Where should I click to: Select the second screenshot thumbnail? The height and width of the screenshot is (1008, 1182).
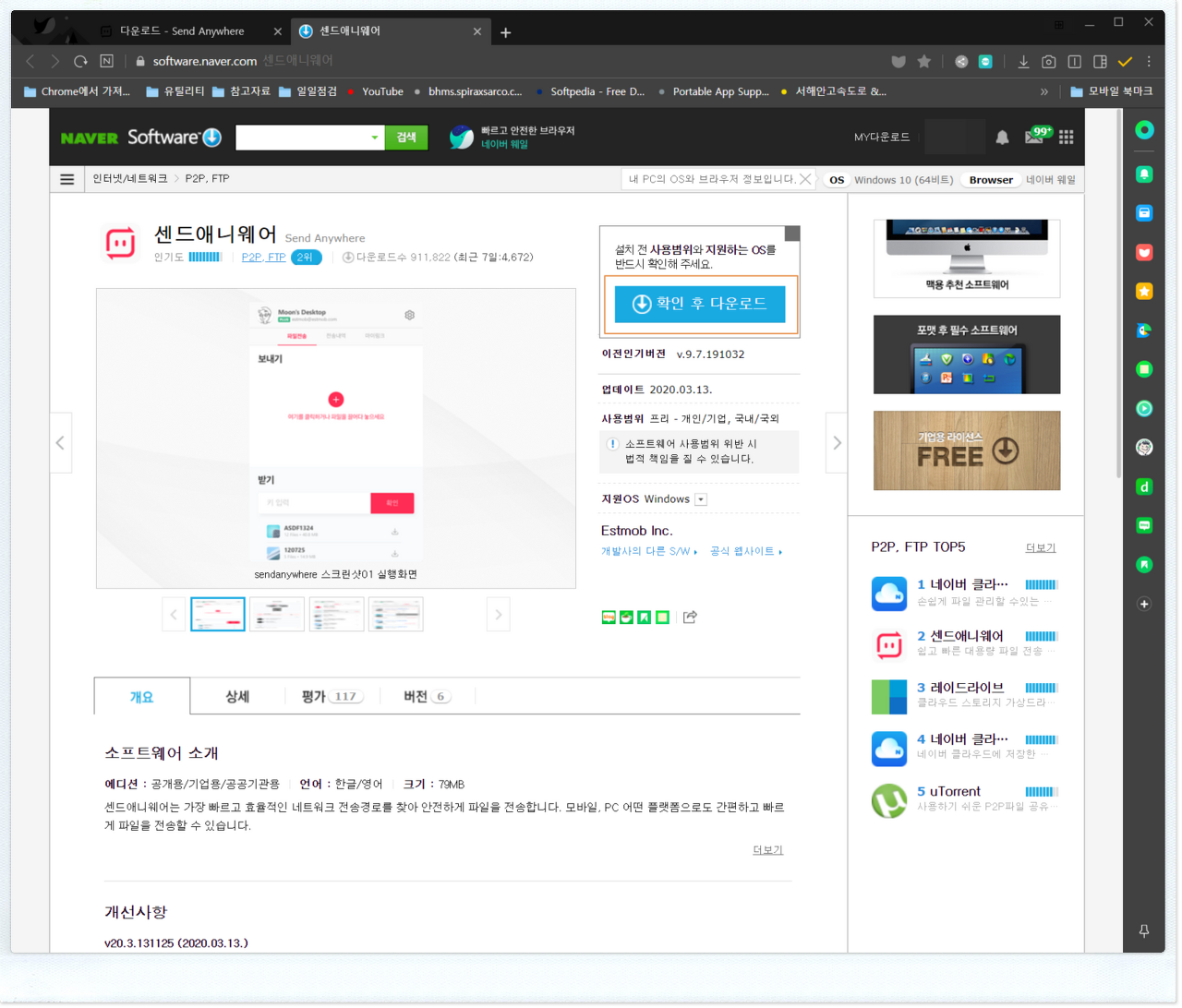pyautogui.click(x=277, y=615)
